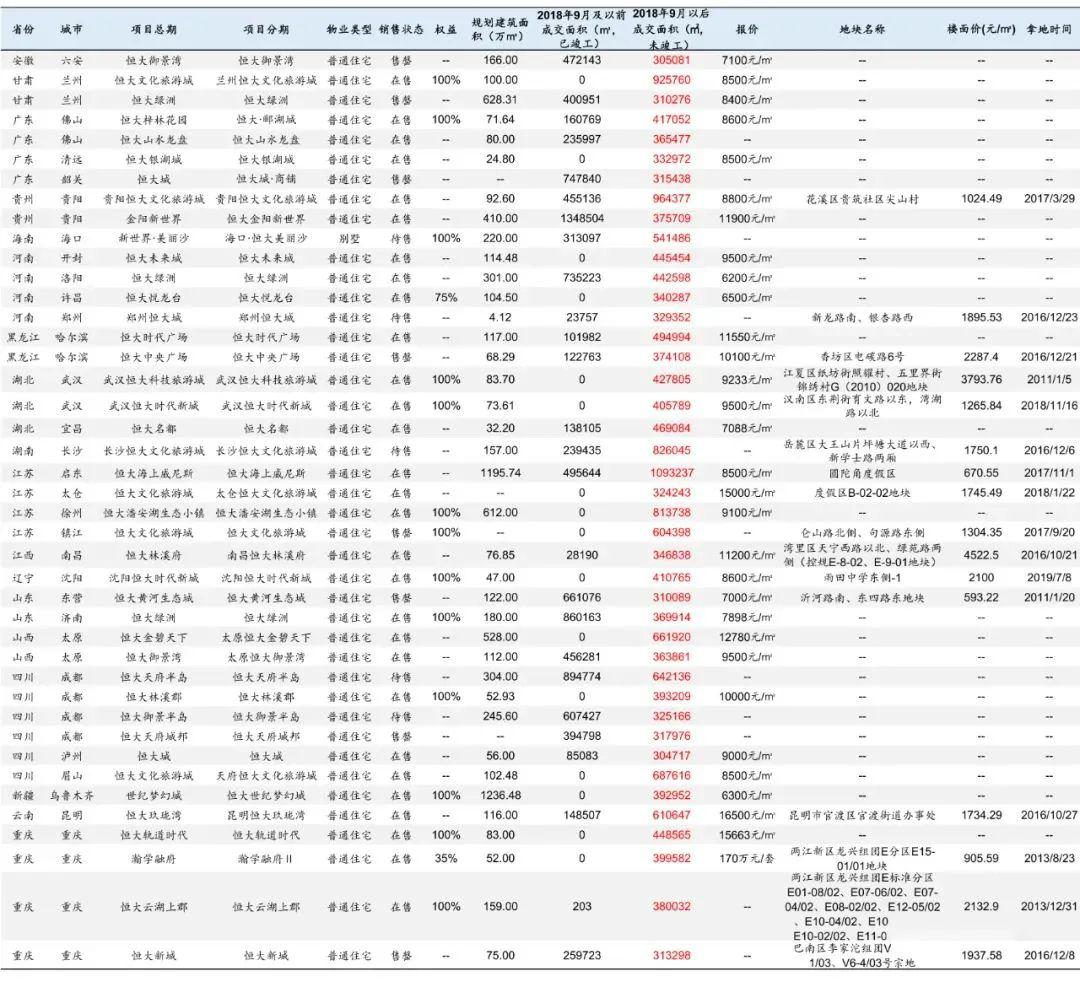Select the 别墅 property type cell

(x=348, y=238)
